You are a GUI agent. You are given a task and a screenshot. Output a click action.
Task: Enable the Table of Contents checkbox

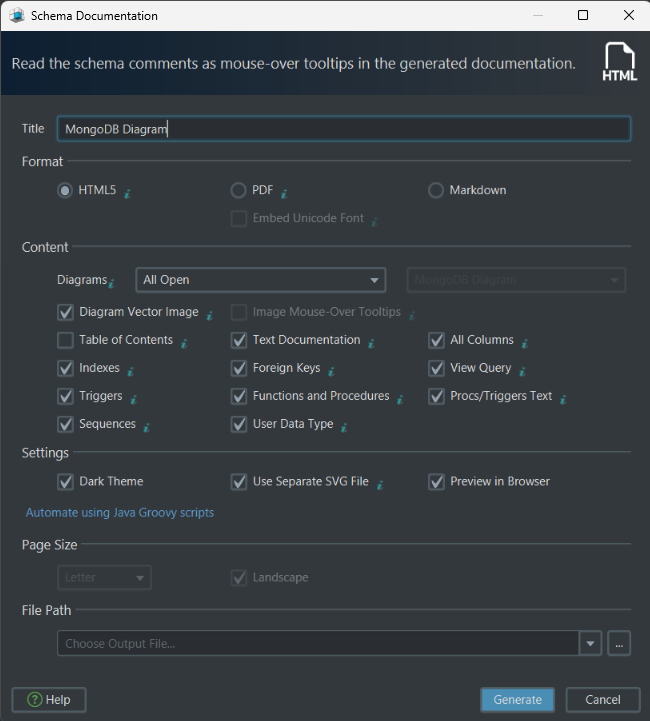tap(65, 340)
